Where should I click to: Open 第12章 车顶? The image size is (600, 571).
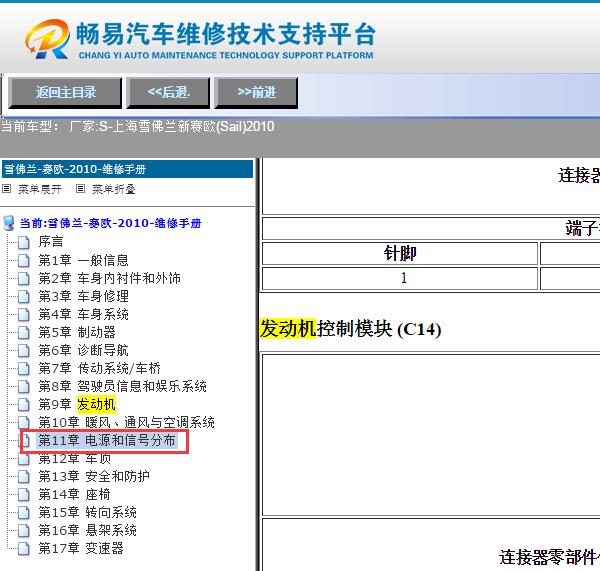(75, 458)
